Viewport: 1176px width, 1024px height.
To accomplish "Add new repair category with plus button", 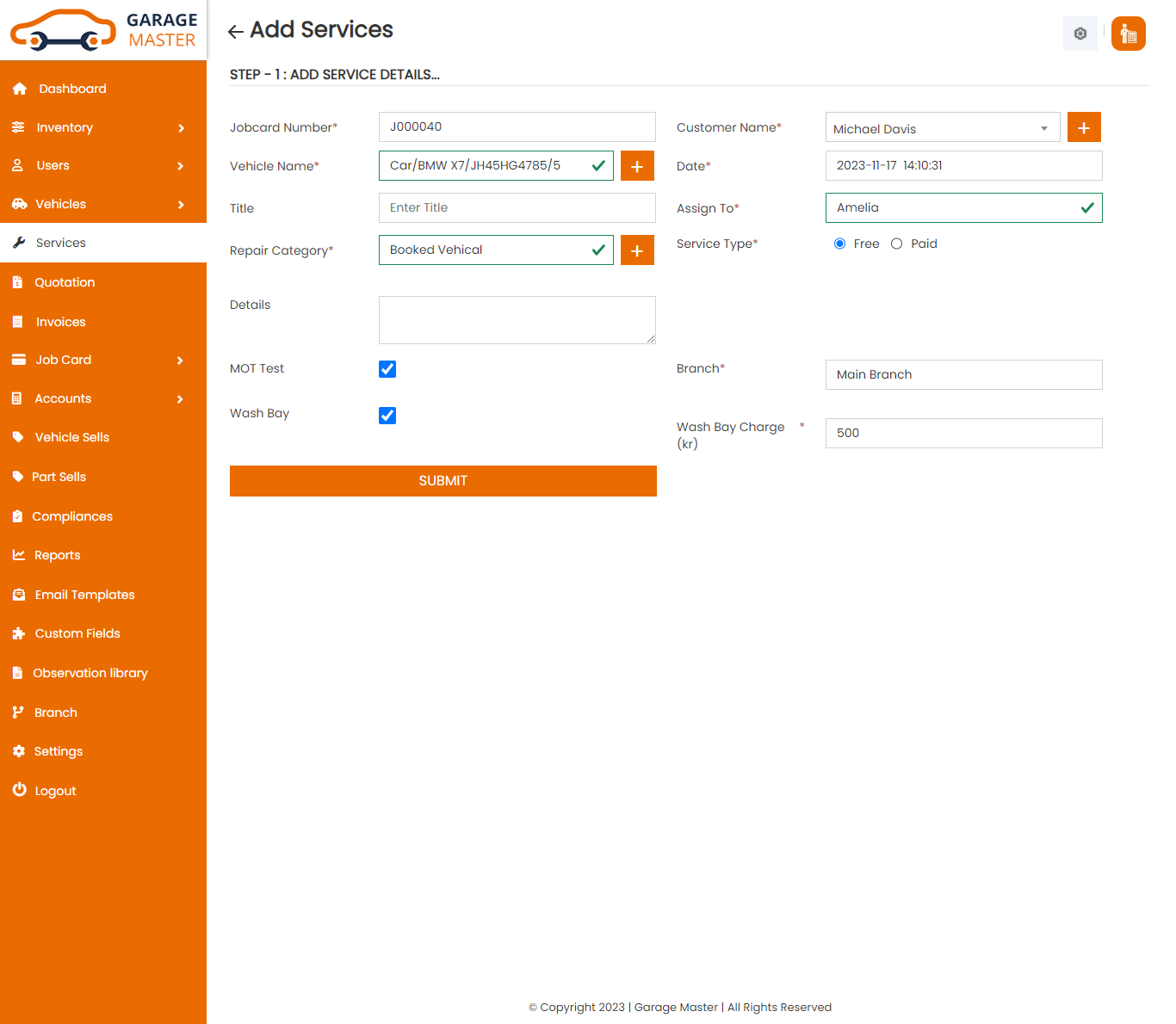I will point(637,250).
